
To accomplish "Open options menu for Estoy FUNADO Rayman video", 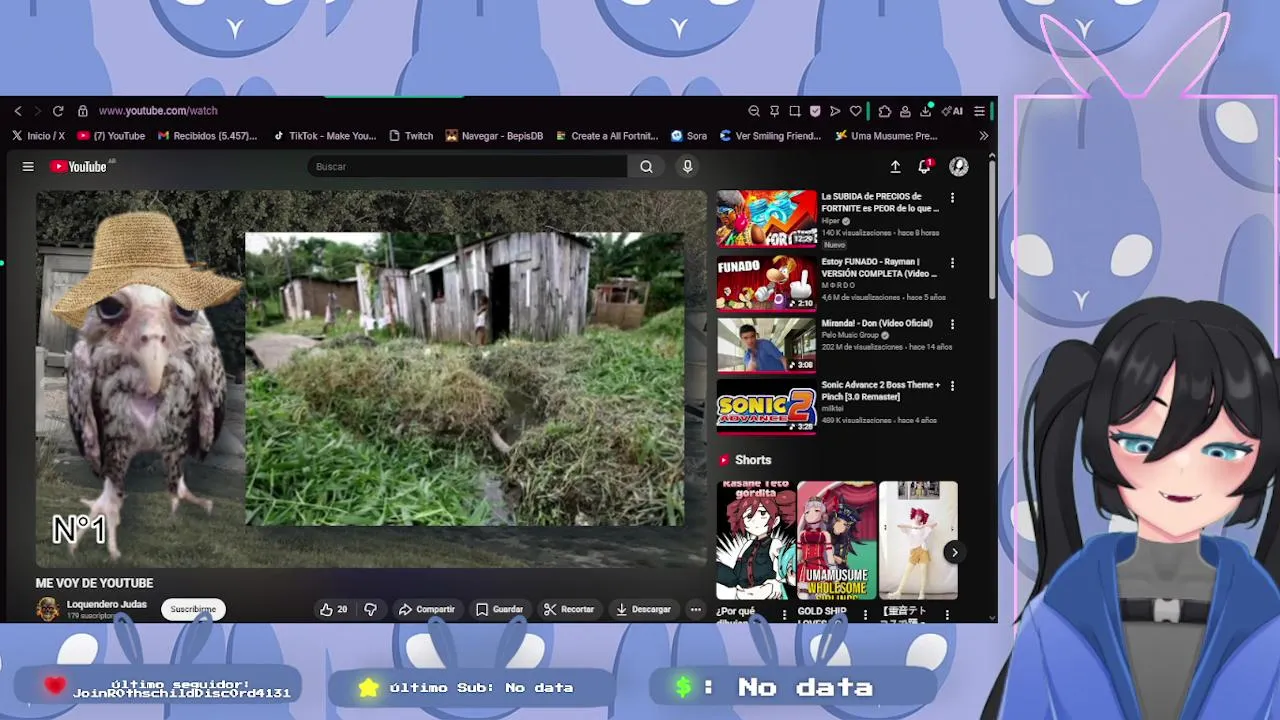I will tap(952, 263).
